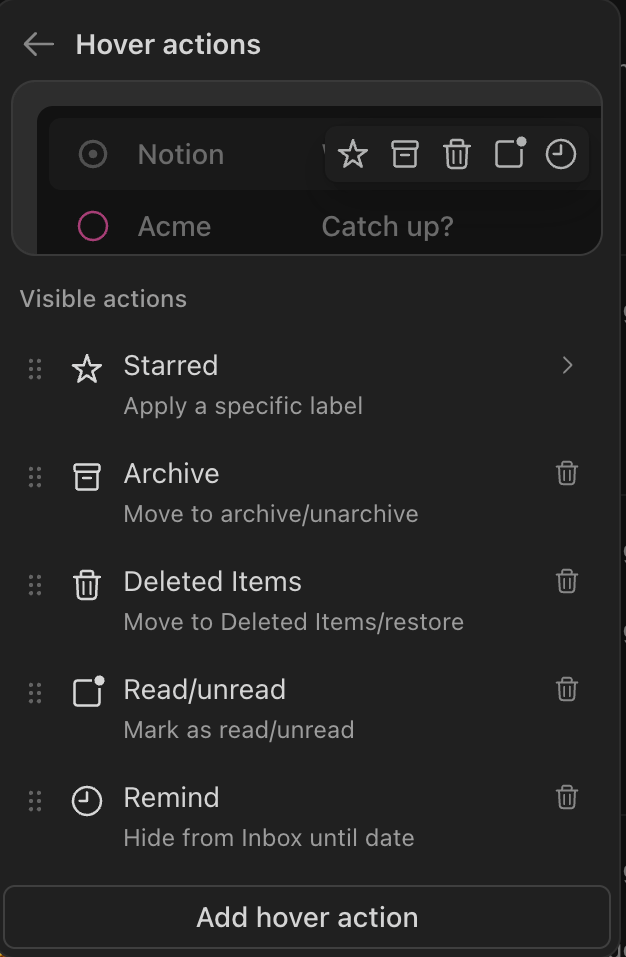Viewport: 626px width, 957px height.
Task: Select the star icon in the hover preview
Action: pyautogui.click(x=352, y=154)
